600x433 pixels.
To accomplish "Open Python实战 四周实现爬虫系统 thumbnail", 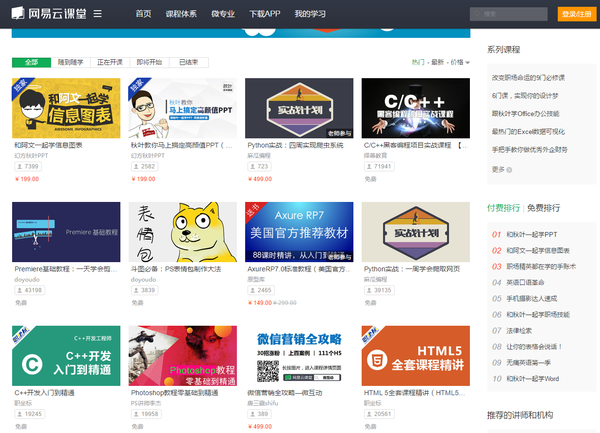I will 299,108.
